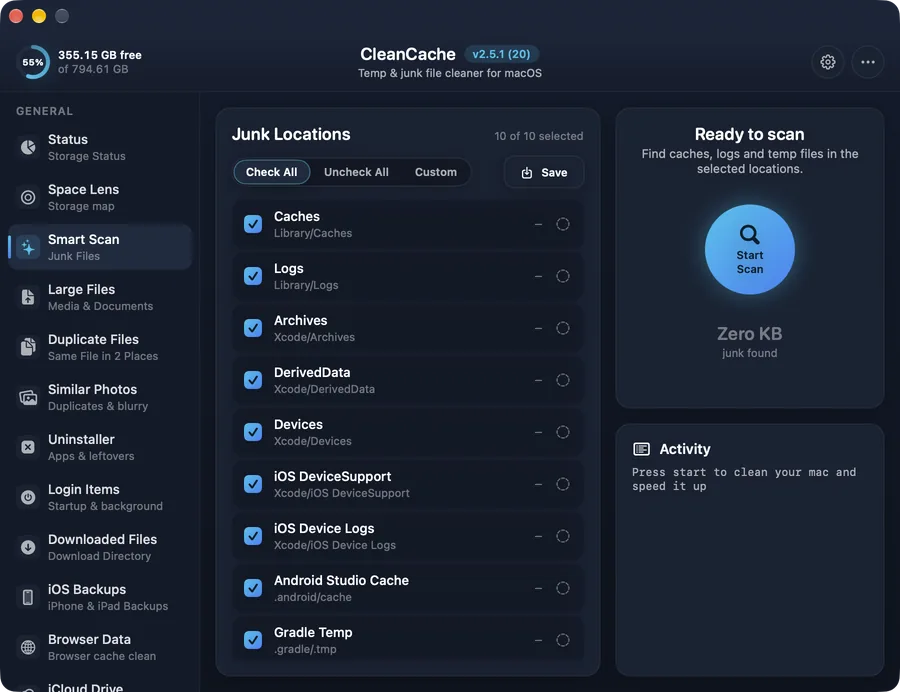The height and width of the screenshot is (692, 900).
Task: Open the settings gear icon
Action: [x=827, y=62]
